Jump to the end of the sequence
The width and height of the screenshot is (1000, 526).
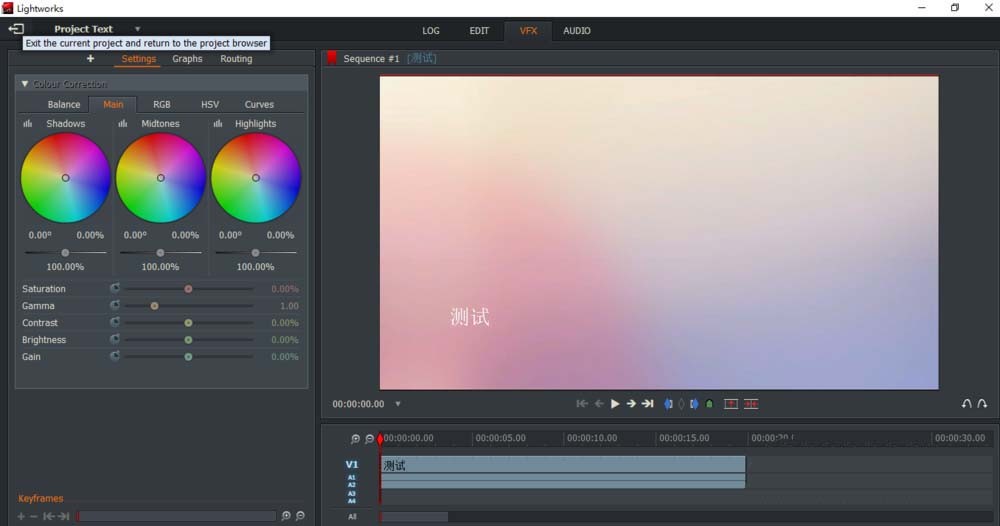[648, 404]
